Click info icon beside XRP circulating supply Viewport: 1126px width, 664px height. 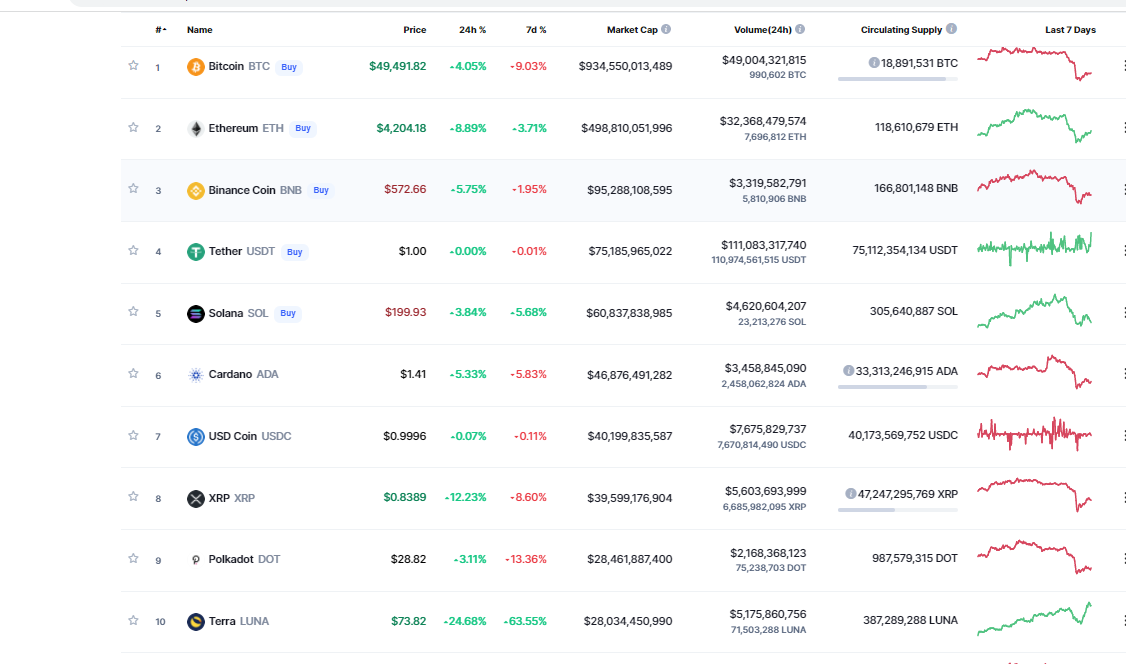point(851,494)
